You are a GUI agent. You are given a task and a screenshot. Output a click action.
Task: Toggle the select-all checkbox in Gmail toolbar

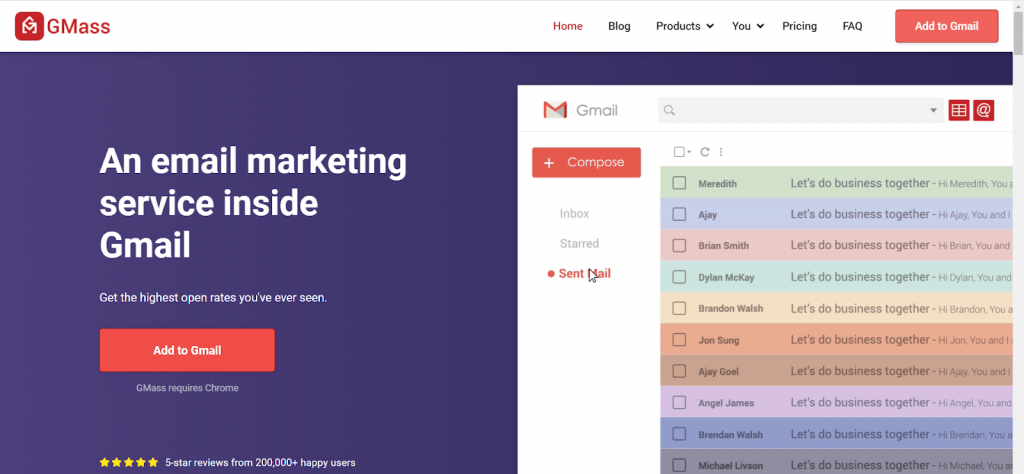pyautogui.click(x=679, y=152)
